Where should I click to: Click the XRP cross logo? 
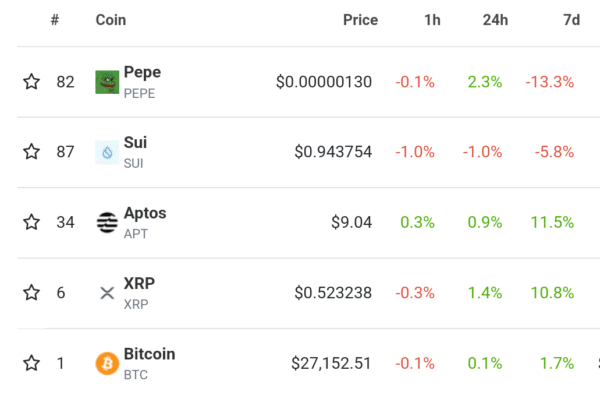tap(107, 293)
